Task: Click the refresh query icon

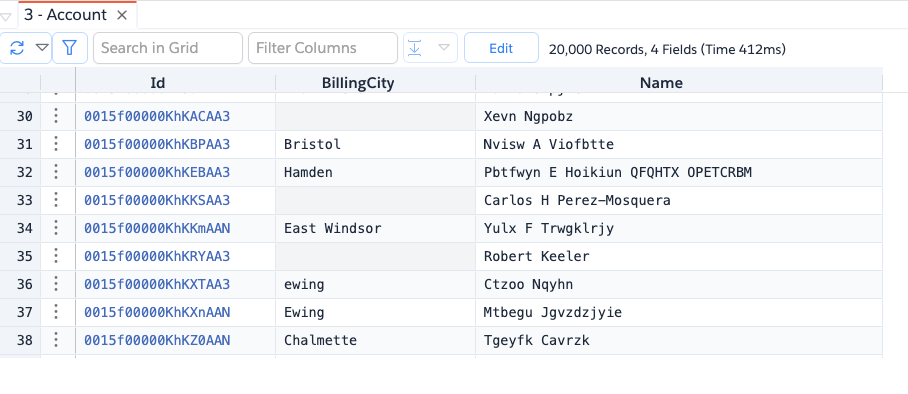Action: pos(17,48)
